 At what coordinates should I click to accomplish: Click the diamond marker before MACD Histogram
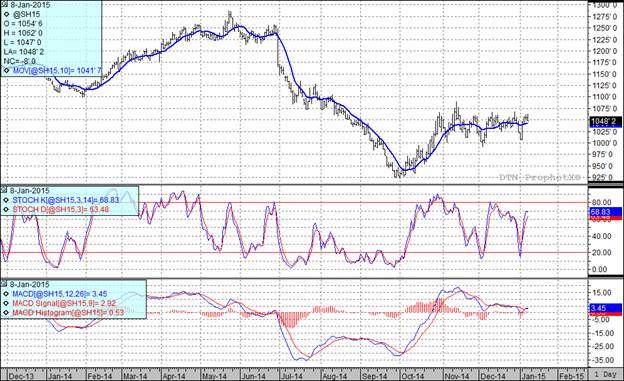coord(6,313)
